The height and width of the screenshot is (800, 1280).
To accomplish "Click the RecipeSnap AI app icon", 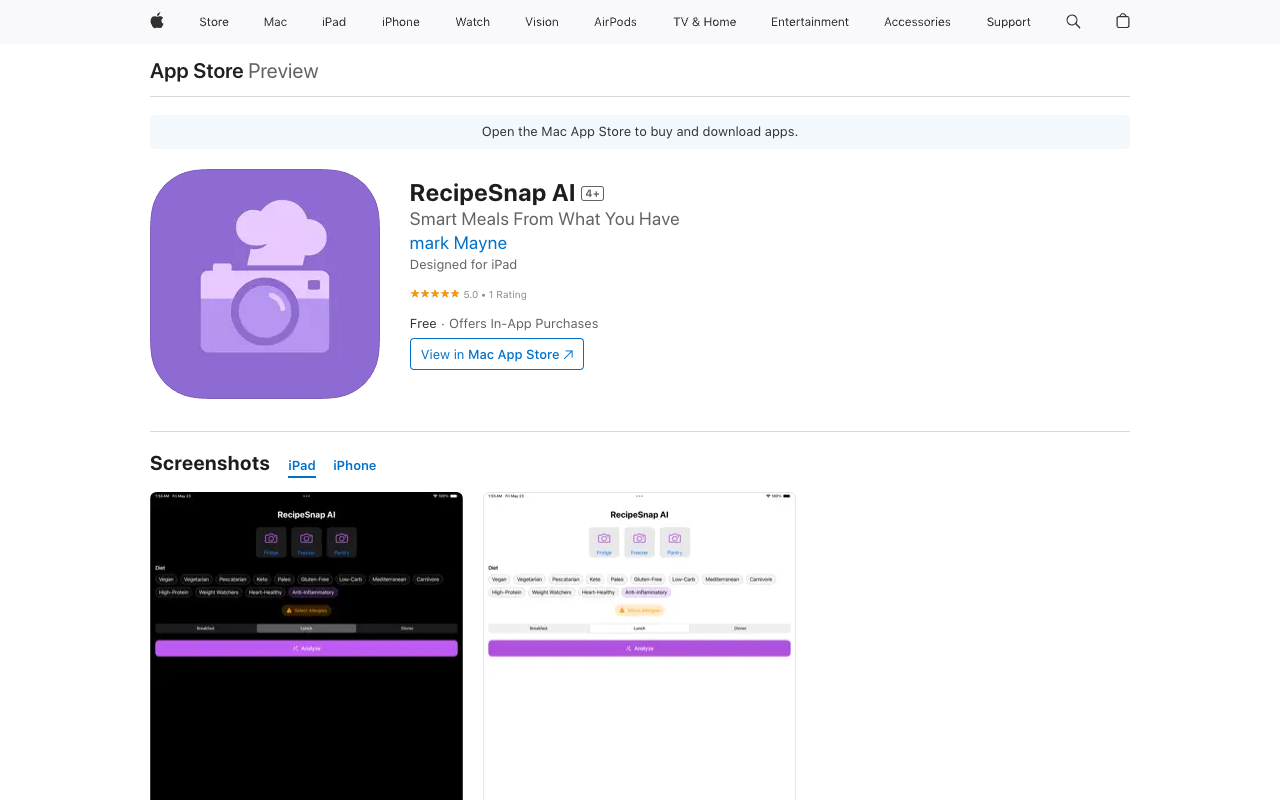I will [265, 284].
